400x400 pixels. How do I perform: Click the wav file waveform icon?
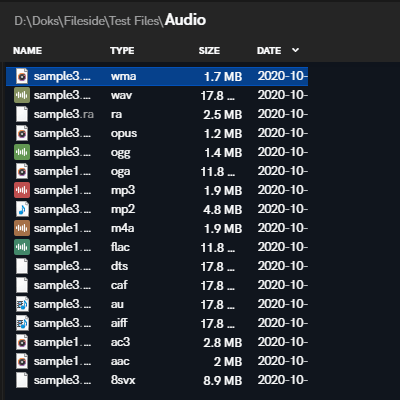tap(22, 95)
